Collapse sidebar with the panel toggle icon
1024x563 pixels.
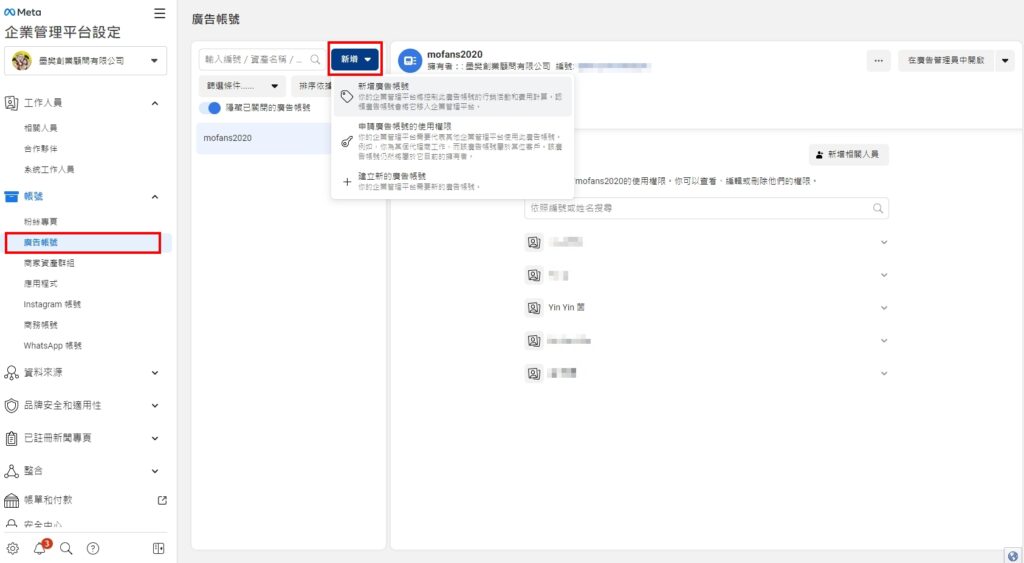pos(159,549)
